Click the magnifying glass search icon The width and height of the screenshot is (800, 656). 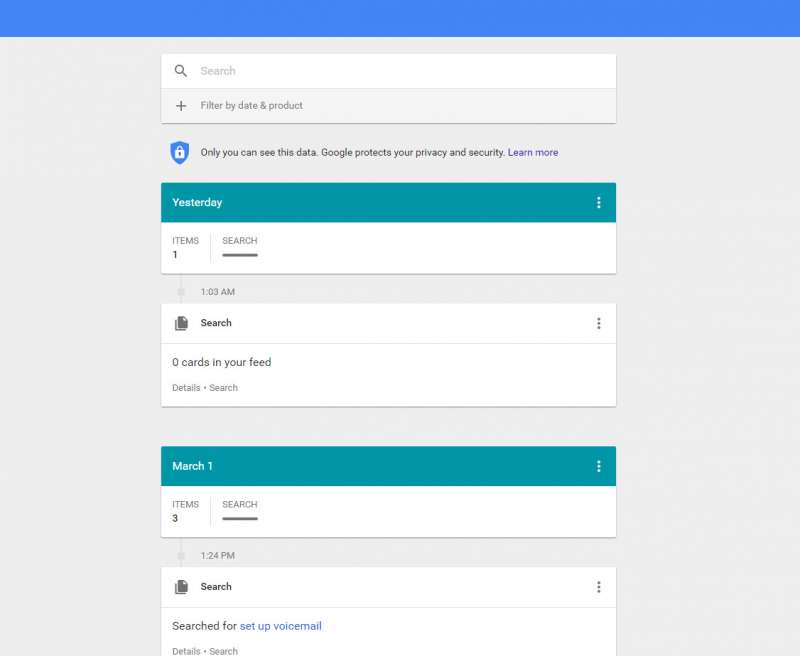181,71
